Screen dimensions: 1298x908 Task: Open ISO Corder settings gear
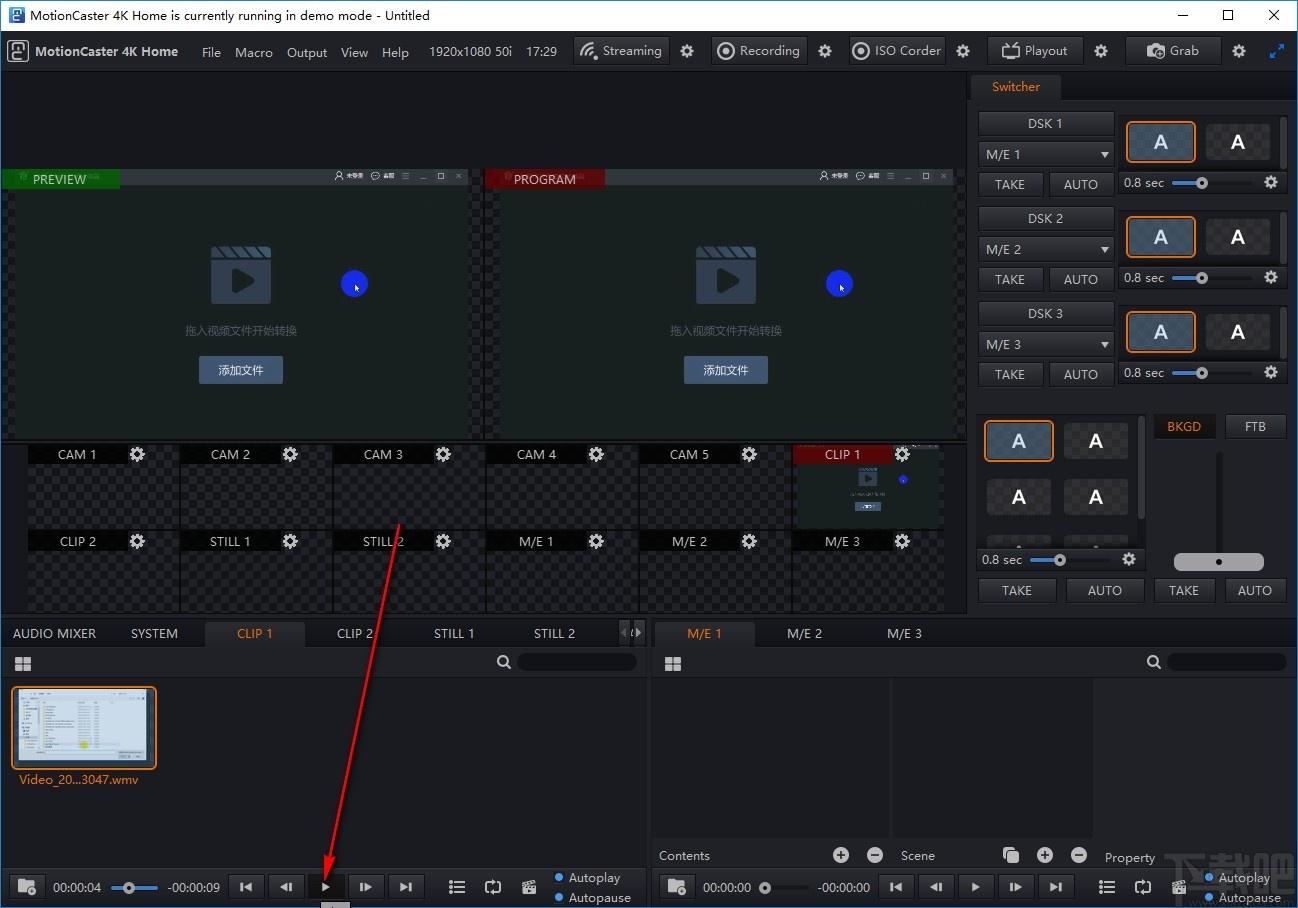pyautogui.click(x=963, y=51)
